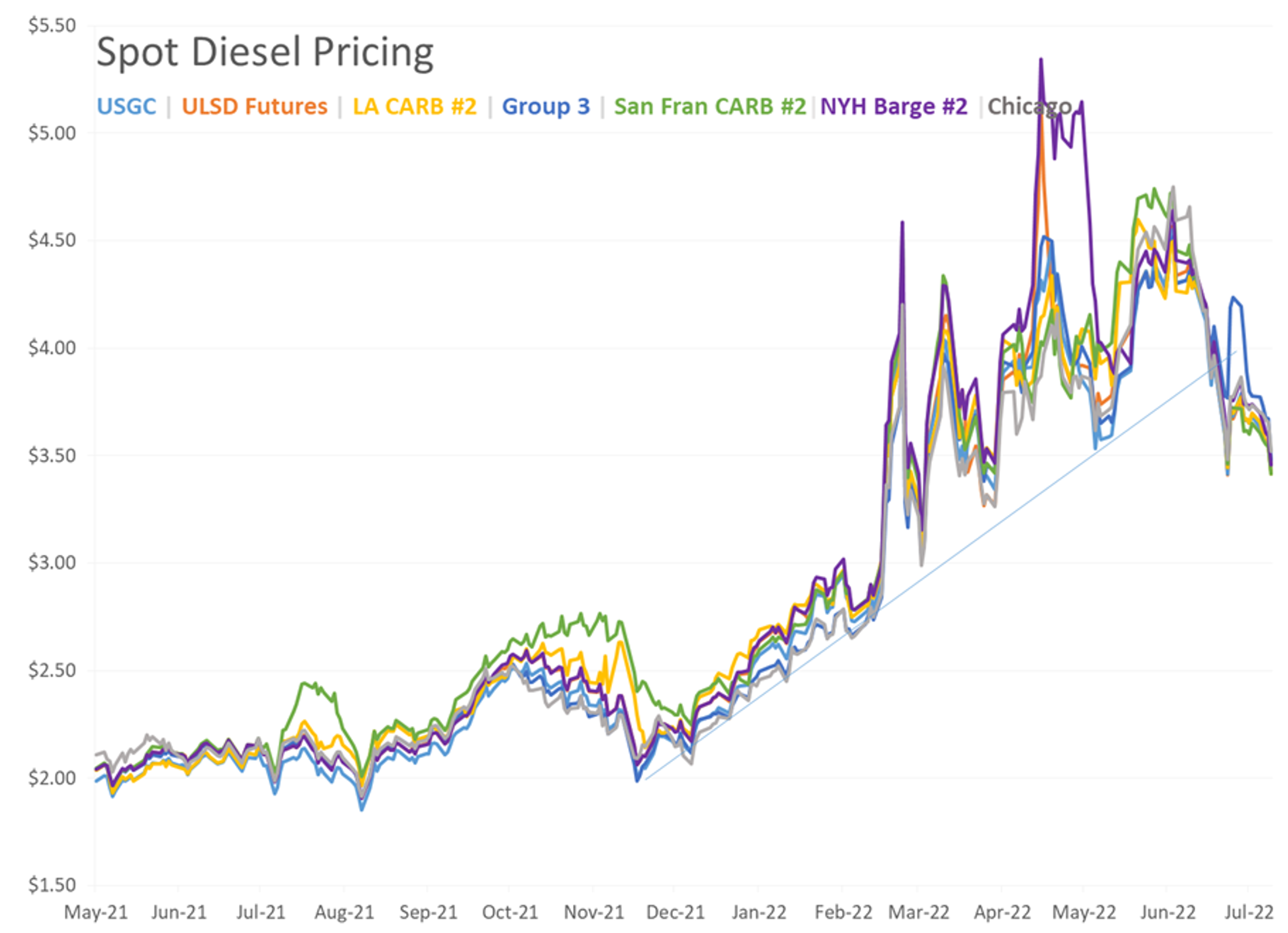
Task: Click the Jul-21 x-axis label
Action: (261, 913)
